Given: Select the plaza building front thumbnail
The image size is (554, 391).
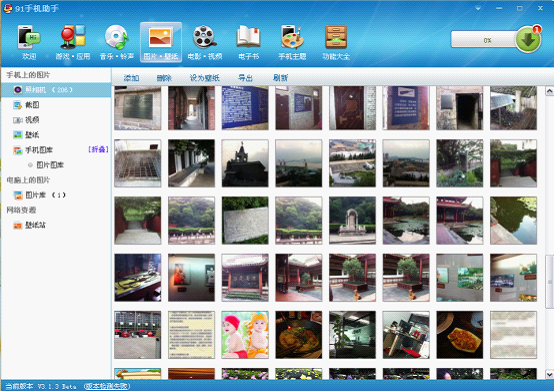Looking at the screenshot, I should click(137, 334).
